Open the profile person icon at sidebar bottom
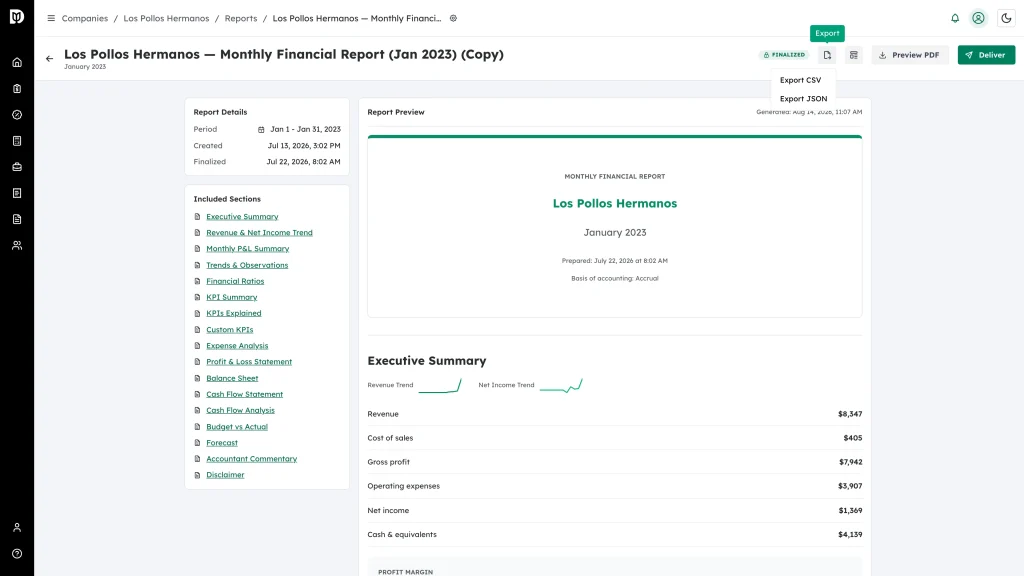Image resolution: width=1024 pixels, height=576 pixels. 17,528
